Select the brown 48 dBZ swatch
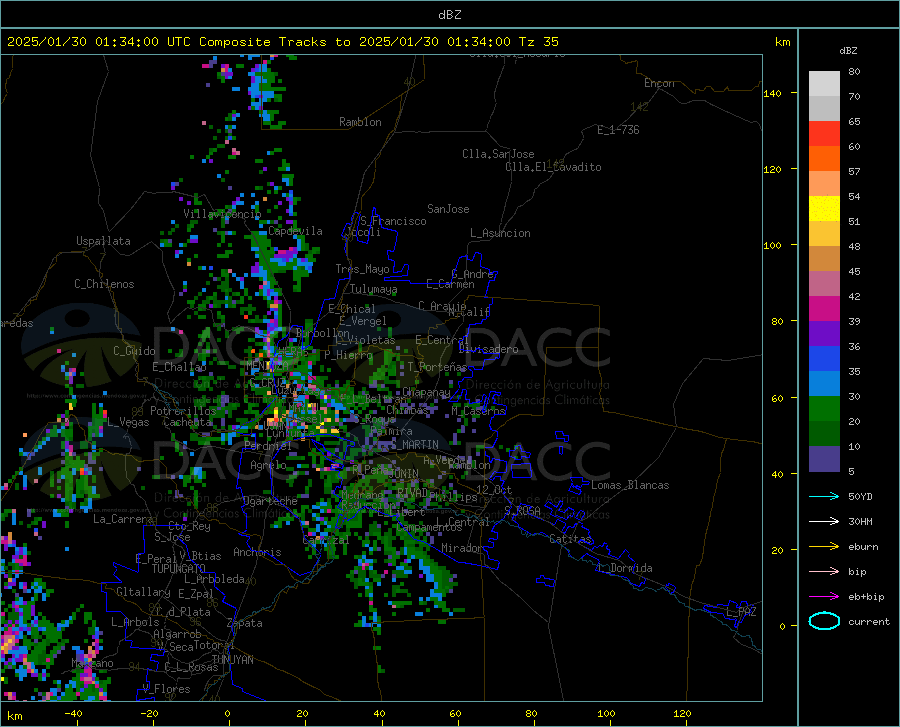This screenshot has width=900, height=727. pyautogui.click(x=824, y=259)
